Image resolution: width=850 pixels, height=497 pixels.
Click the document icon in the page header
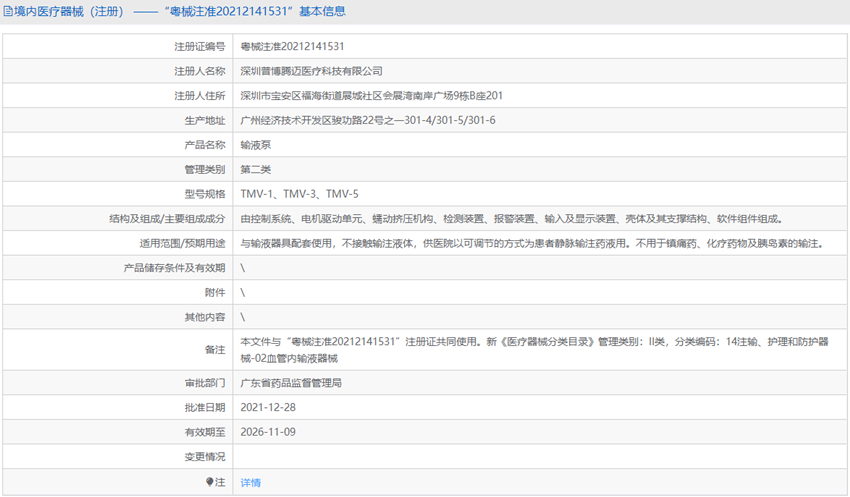click(7, 12)
